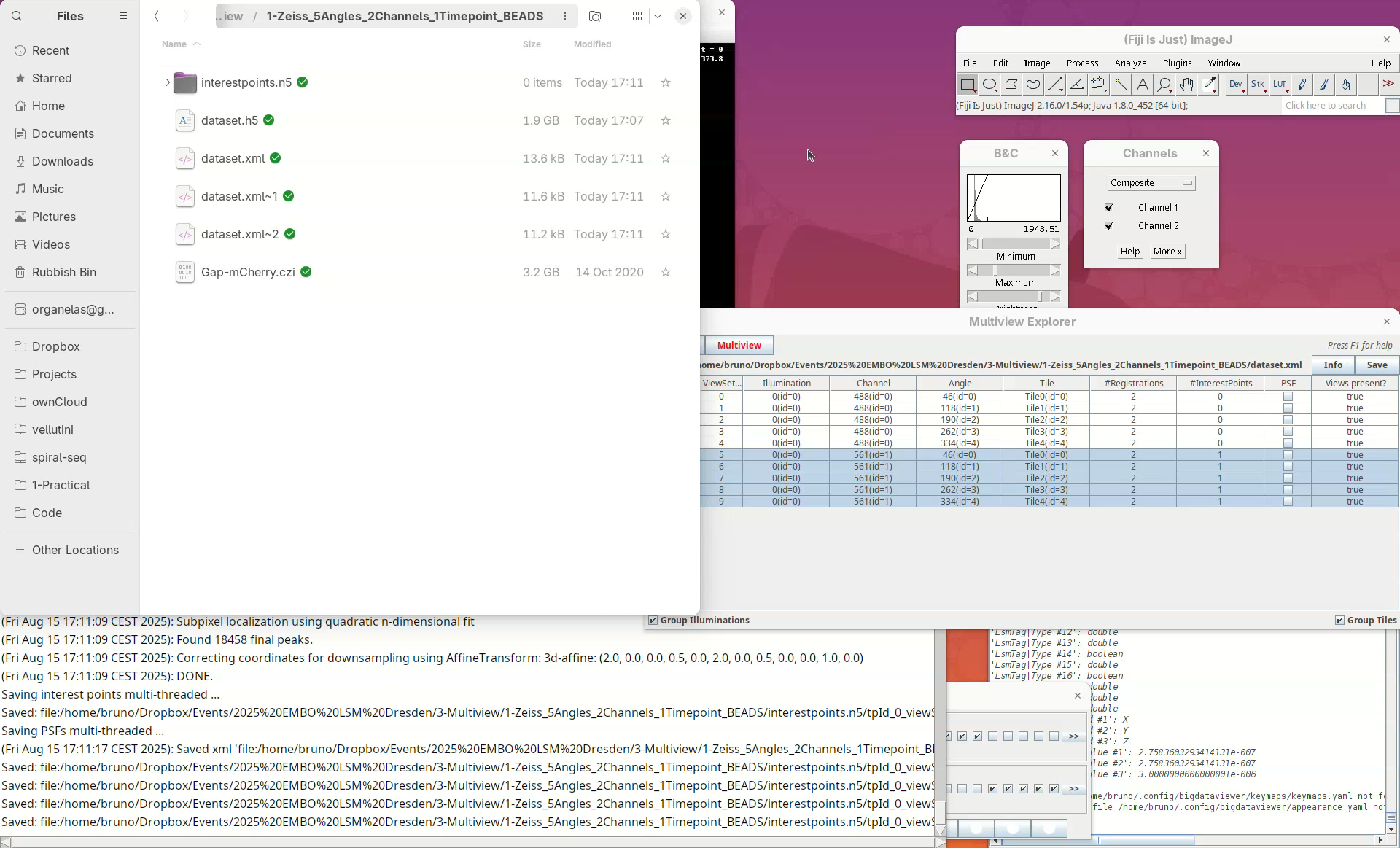Select the Text tool in ImageJ

[1143, 85]
